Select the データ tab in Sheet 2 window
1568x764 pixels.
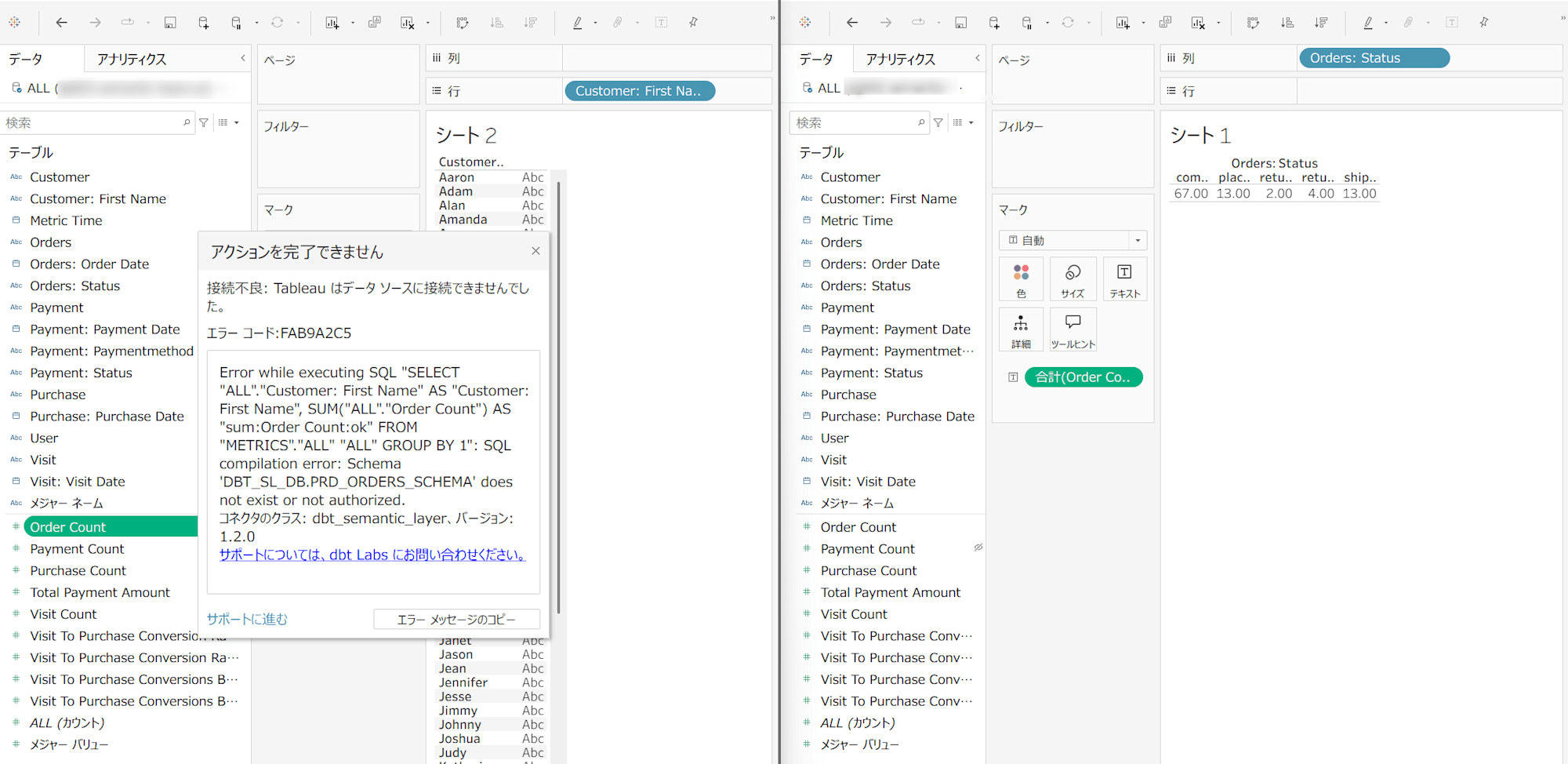point(26,59)
